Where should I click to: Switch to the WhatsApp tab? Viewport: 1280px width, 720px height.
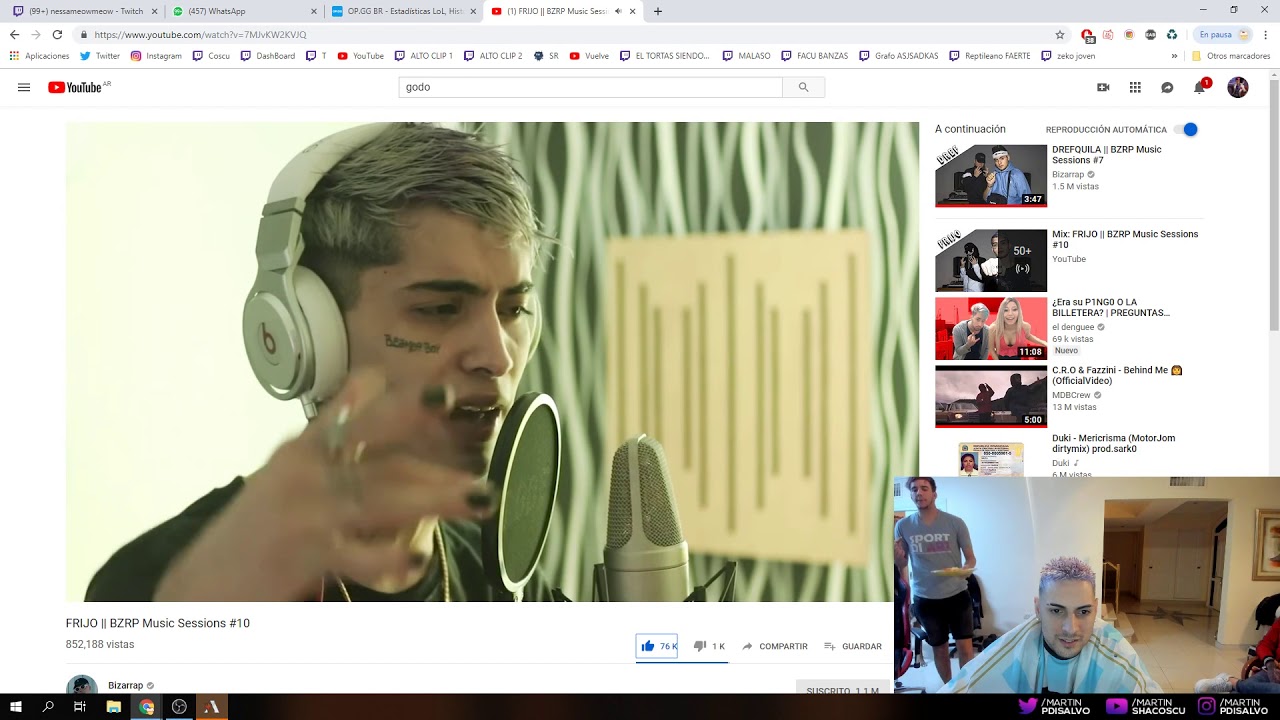coord(243,11)
